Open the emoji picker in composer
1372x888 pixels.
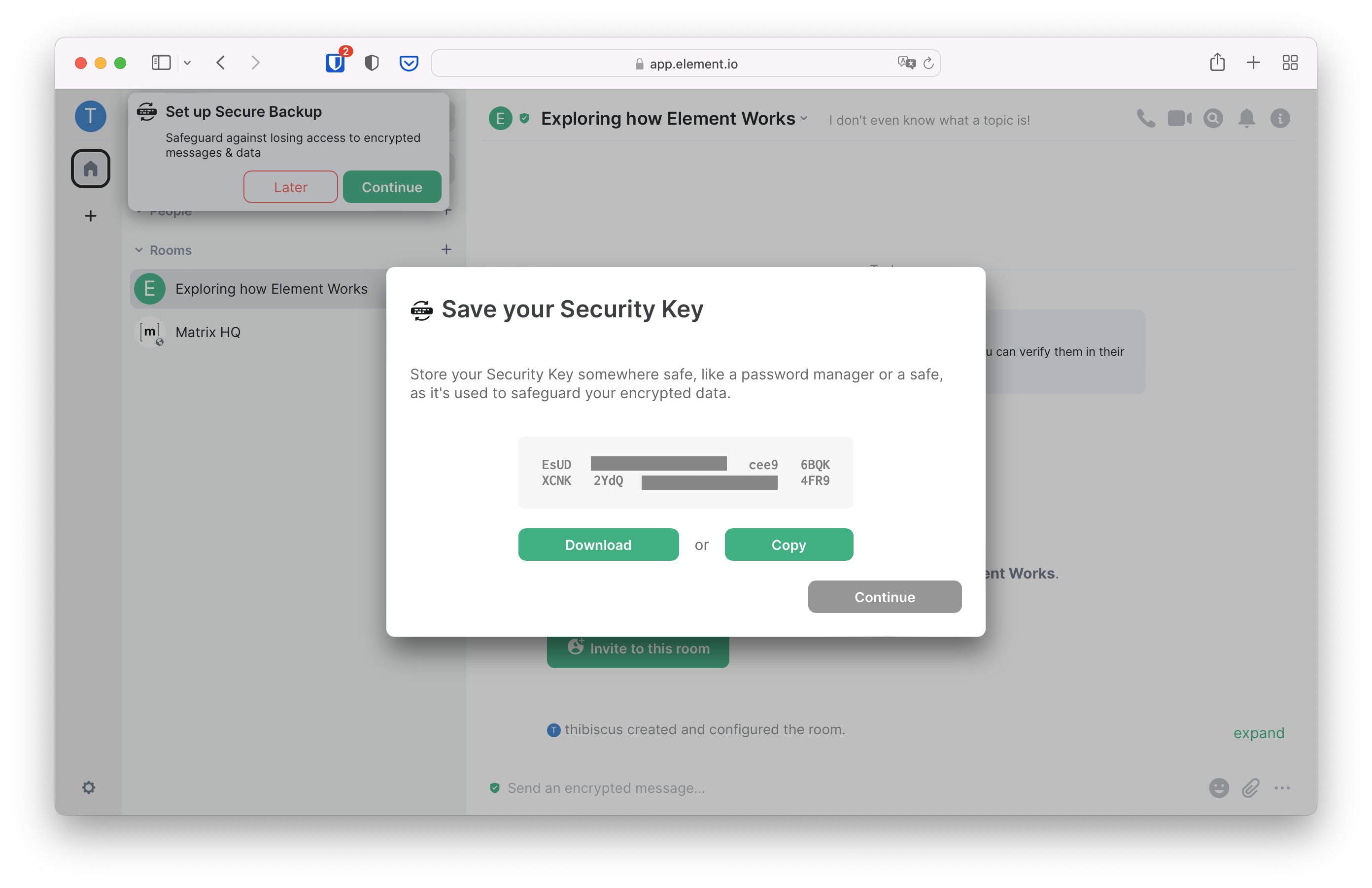[x=1219, y=788]
